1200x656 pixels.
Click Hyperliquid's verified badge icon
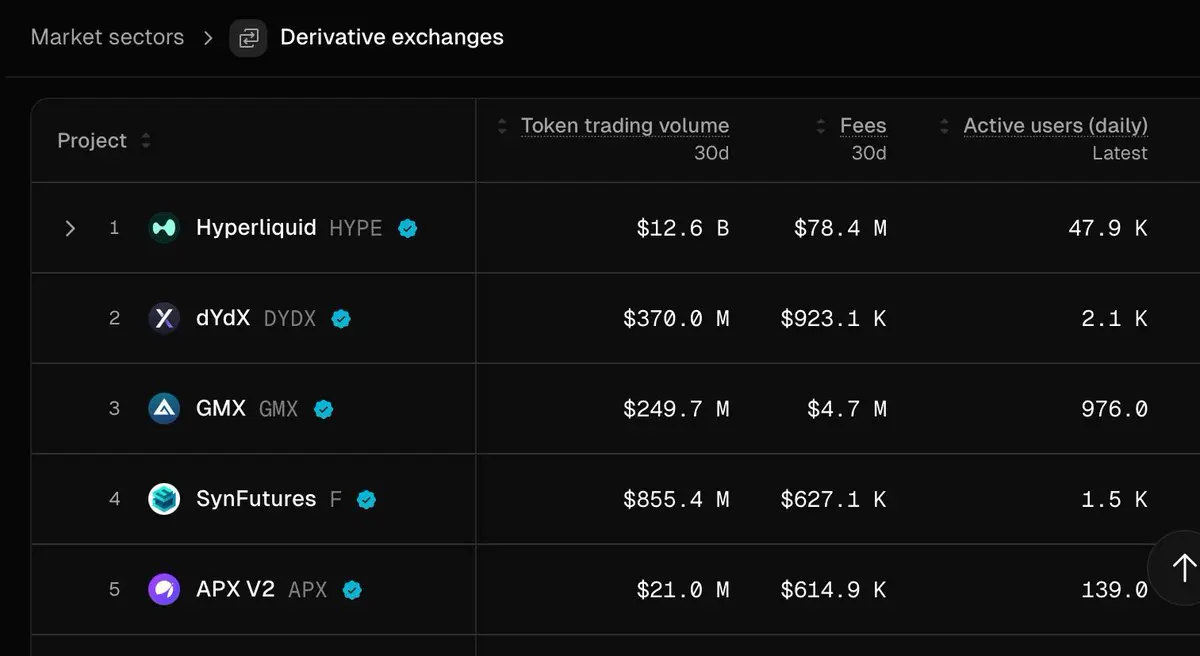[407, 228]
